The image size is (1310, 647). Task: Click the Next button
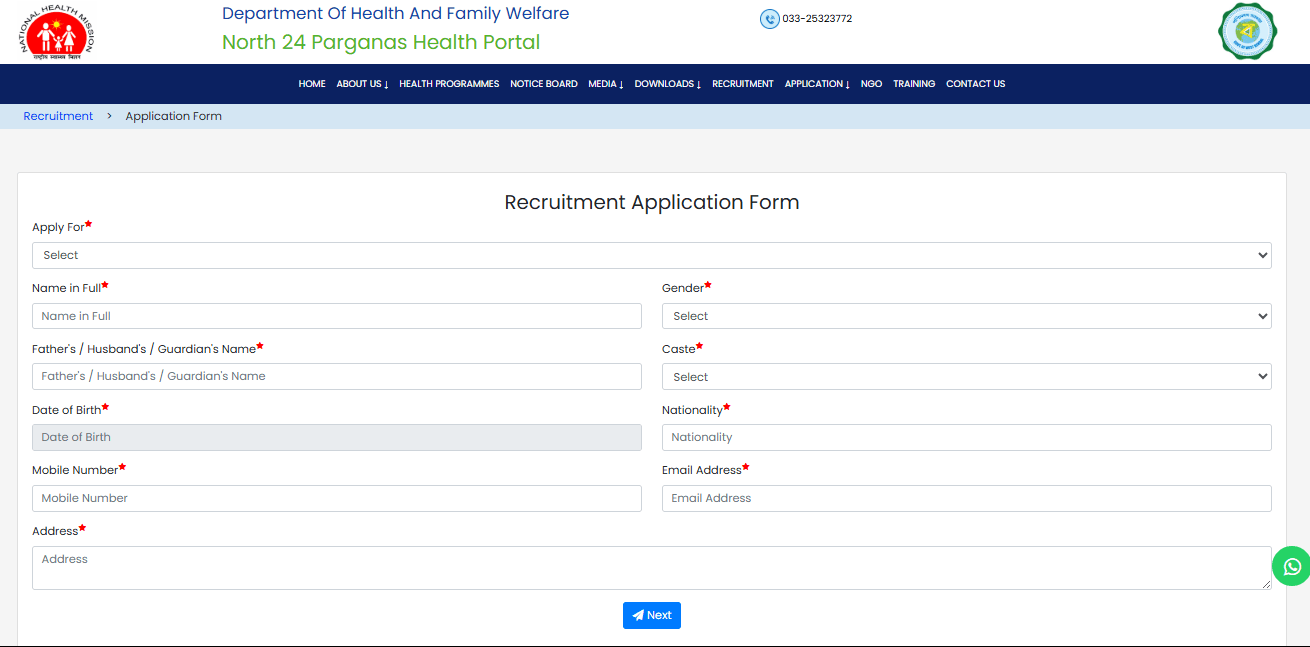pos(652,615)
